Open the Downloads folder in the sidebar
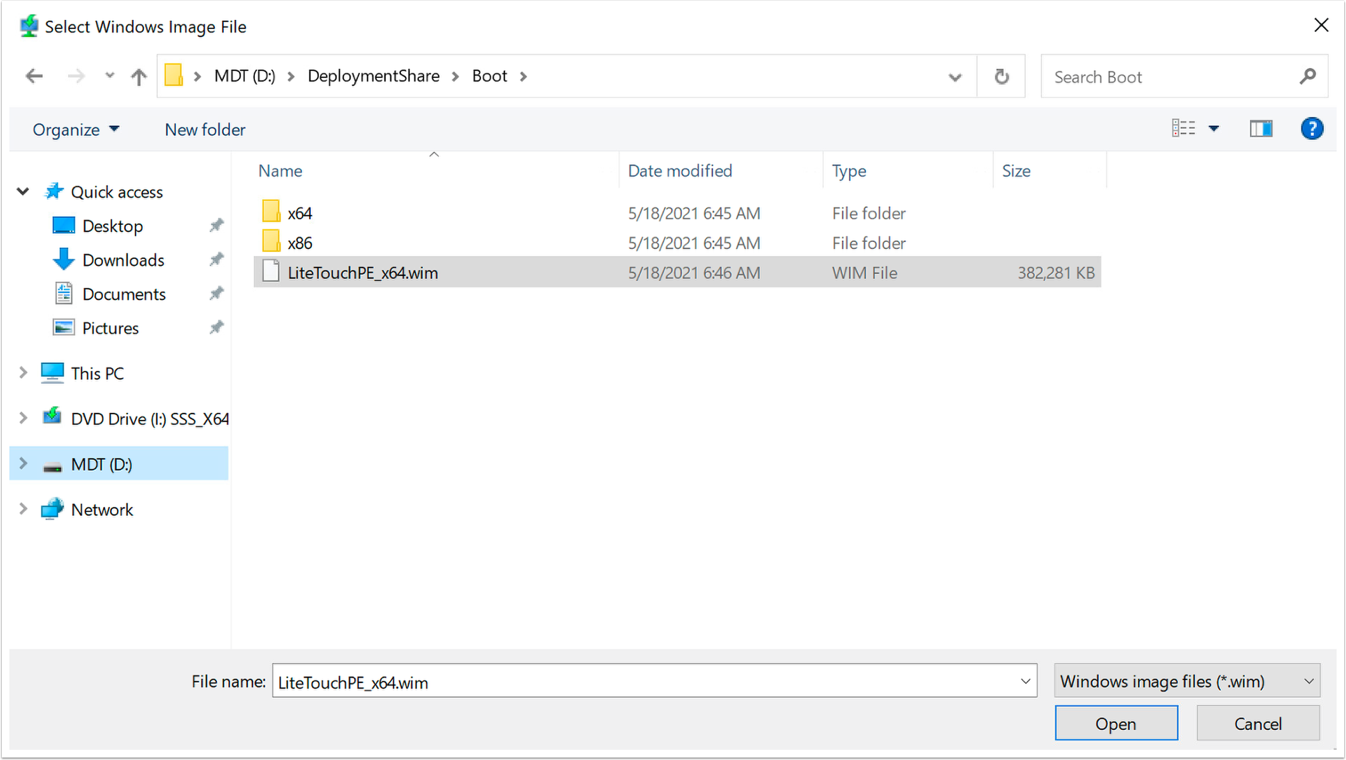This screenshot has height=760, width=1346. [x=121, y=259]
